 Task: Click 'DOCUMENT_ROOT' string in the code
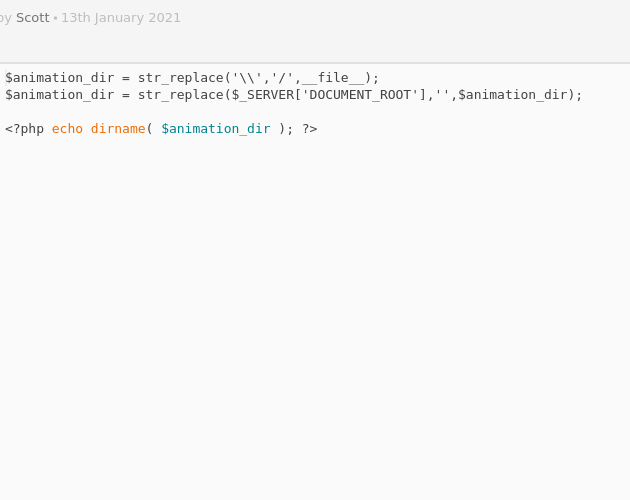(360, 95)
